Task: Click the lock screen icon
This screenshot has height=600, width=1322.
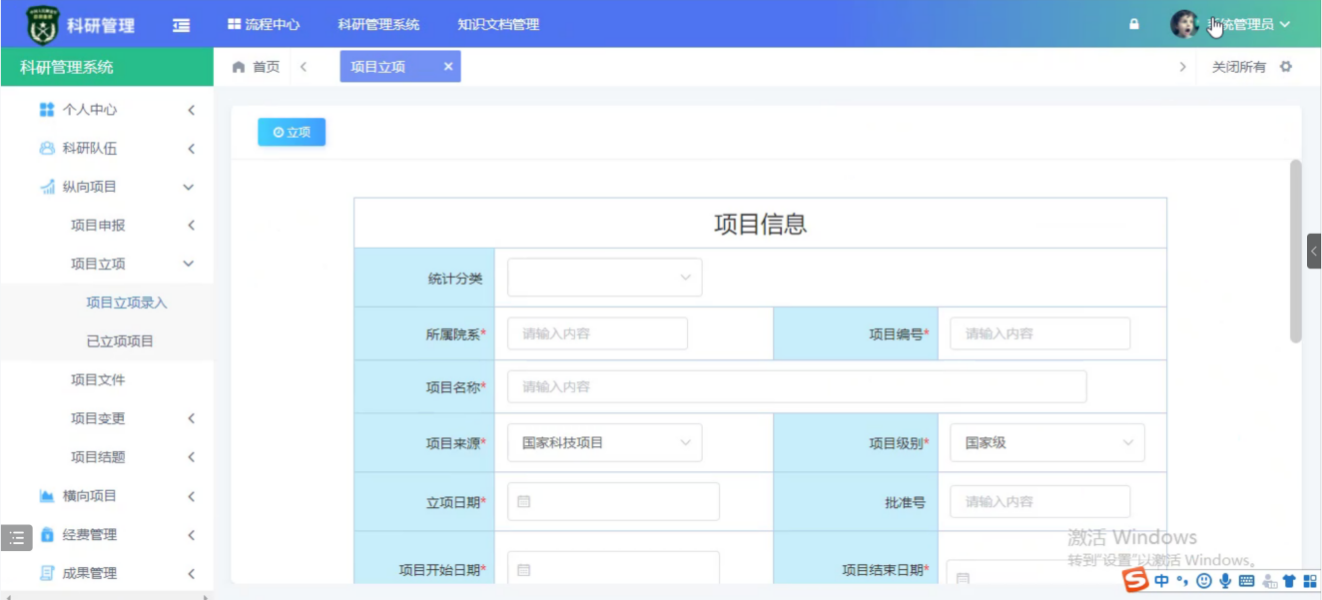Action: click(x=1134, y=24)
